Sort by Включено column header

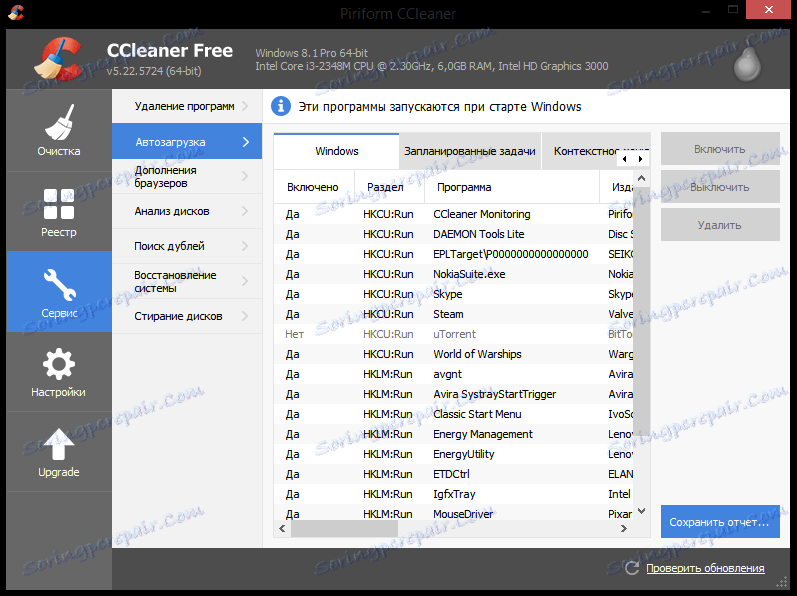pyautogui.click(x=314, y=187)
